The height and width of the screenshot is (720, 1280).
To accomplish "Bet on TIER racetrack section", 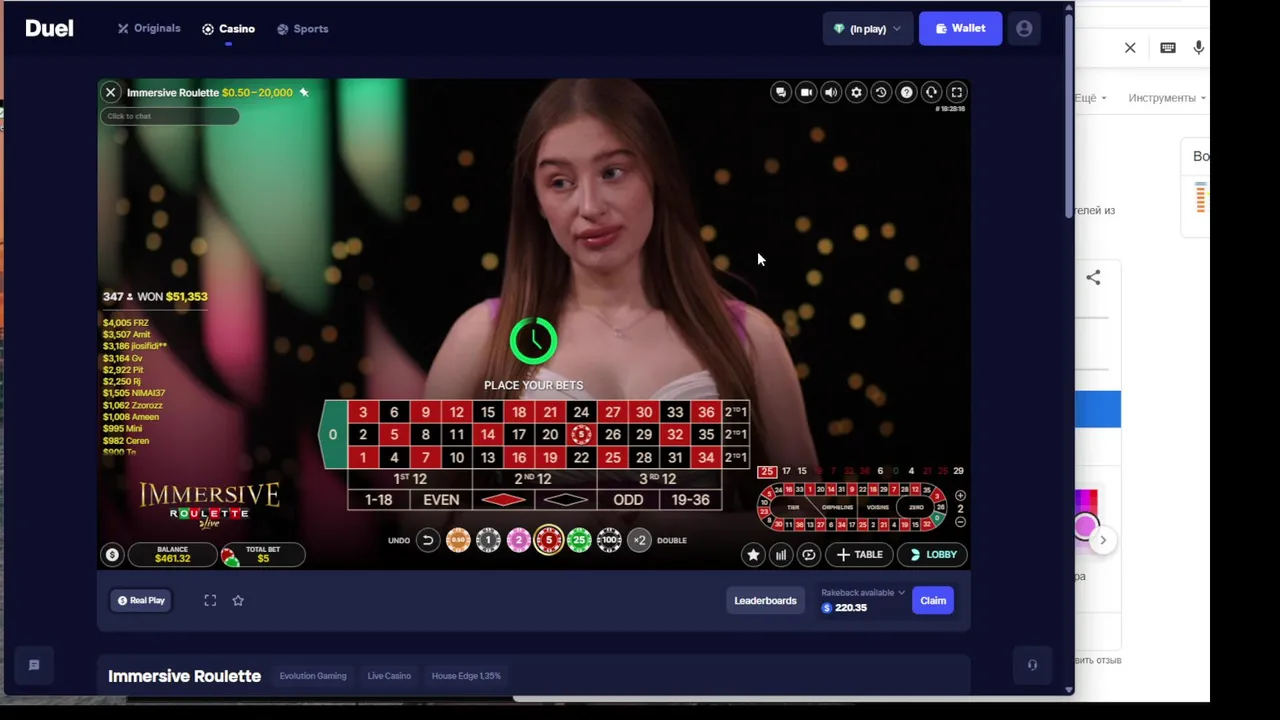I will (x=793, y=507).
